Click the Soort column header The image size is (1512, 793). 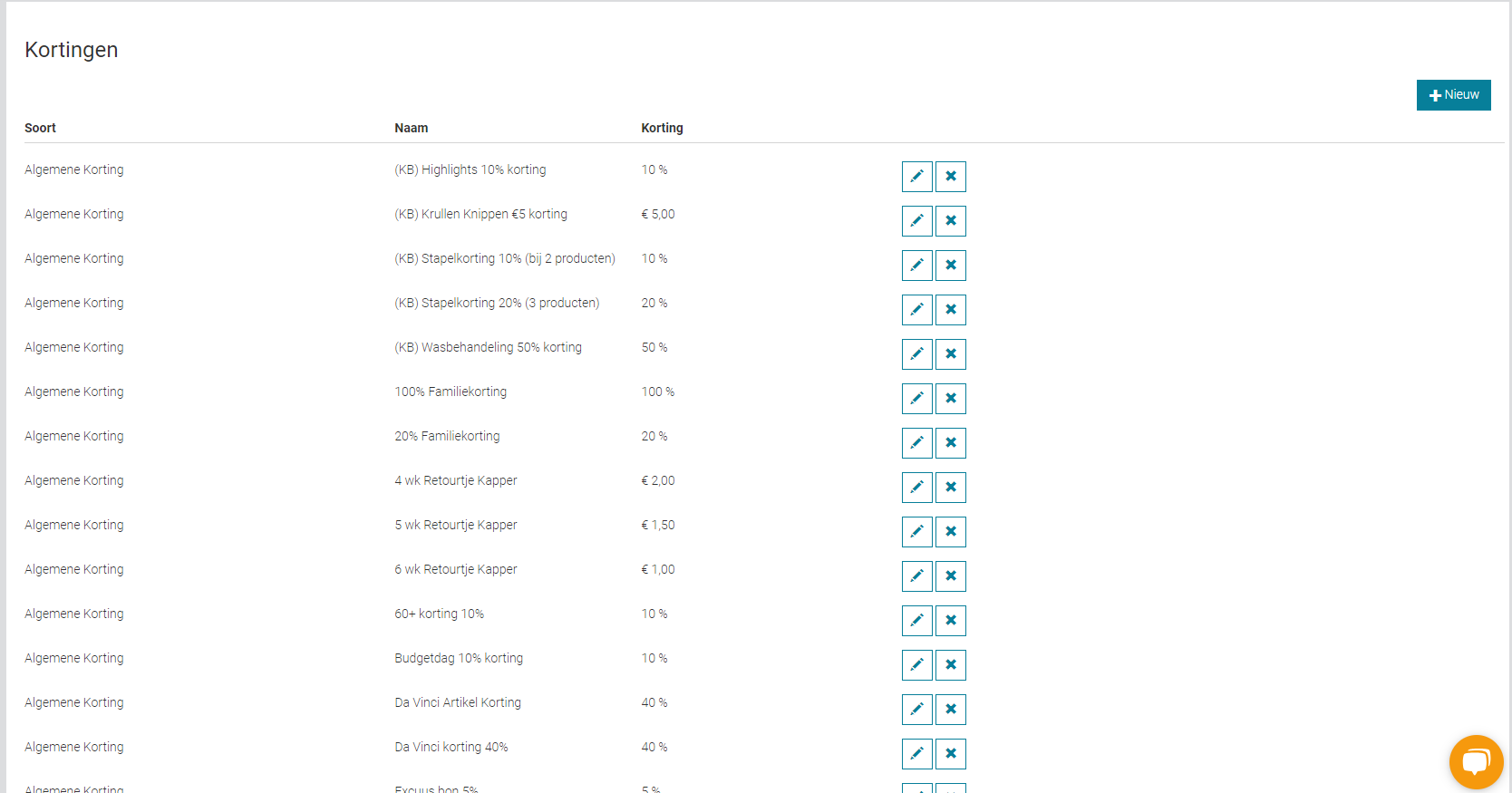[40, 128]
